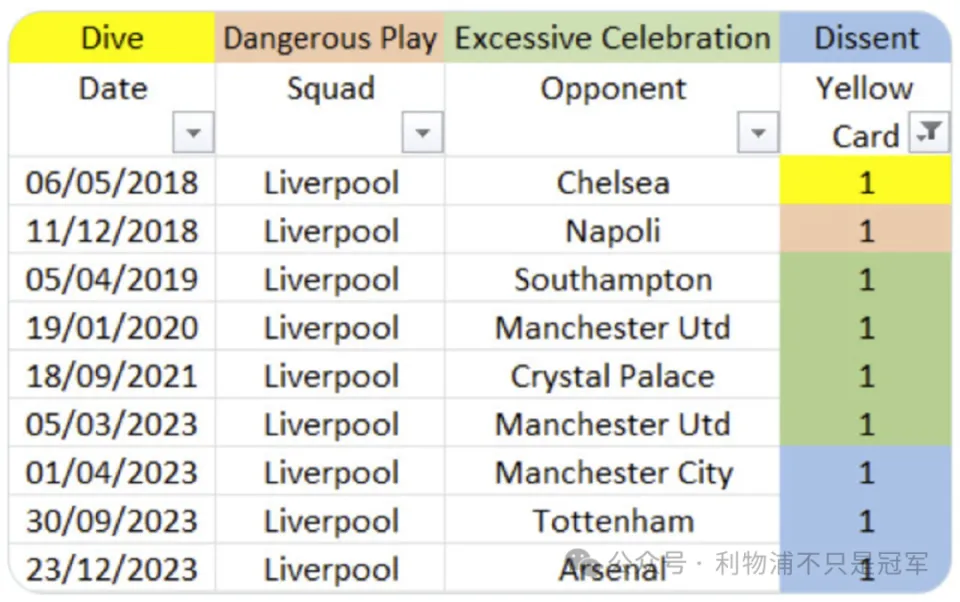Select the Manchester City opponent cell
Viewport: 960px width, 602px height.
tap(612, 472)
